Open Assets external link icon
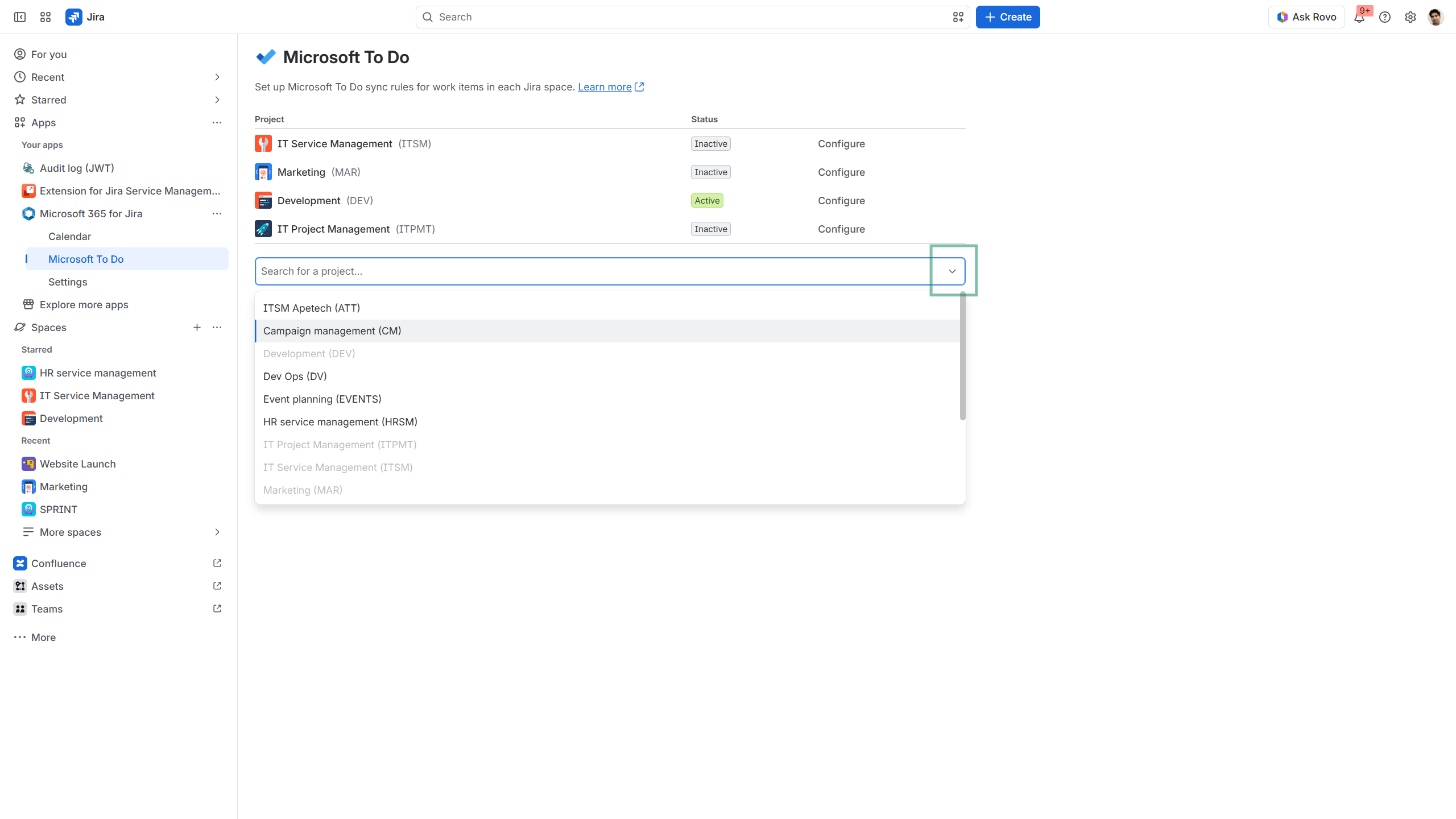 point(217,586)
